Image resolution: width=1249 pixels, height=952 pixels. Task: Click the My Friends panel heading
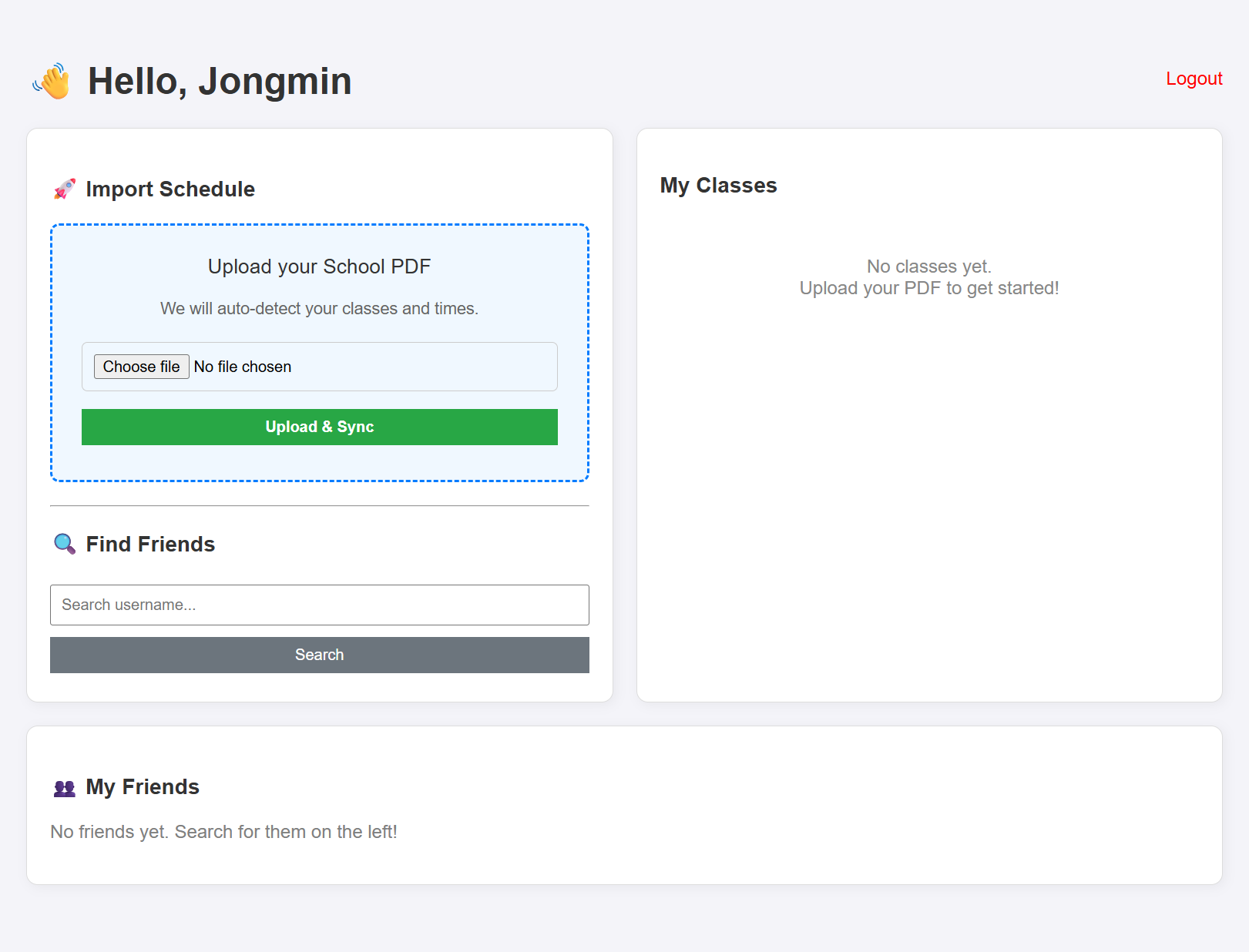(x=142, y=786)
